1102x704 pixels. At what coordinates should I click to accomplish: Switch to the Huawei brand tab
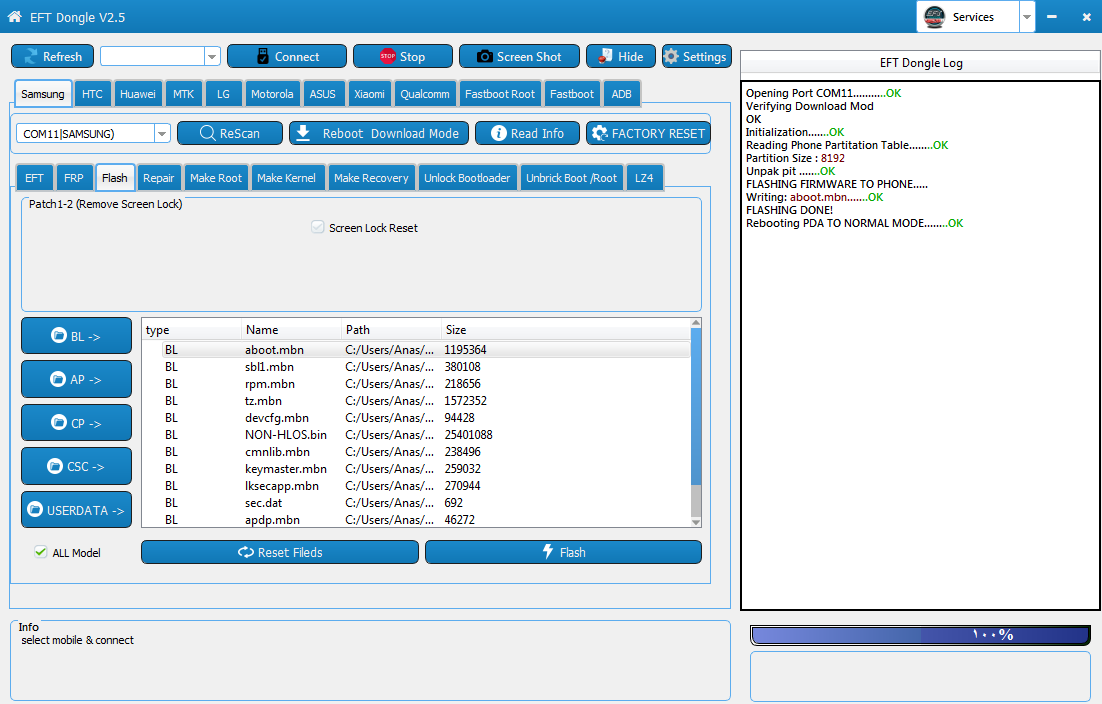click(x=138, y=94)
